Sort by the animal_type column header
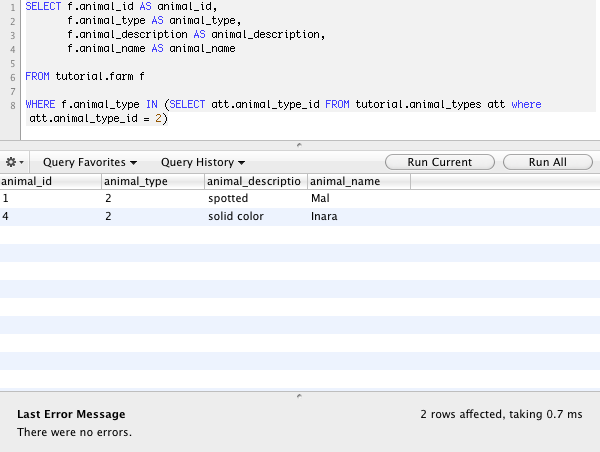 pos(153,181)
